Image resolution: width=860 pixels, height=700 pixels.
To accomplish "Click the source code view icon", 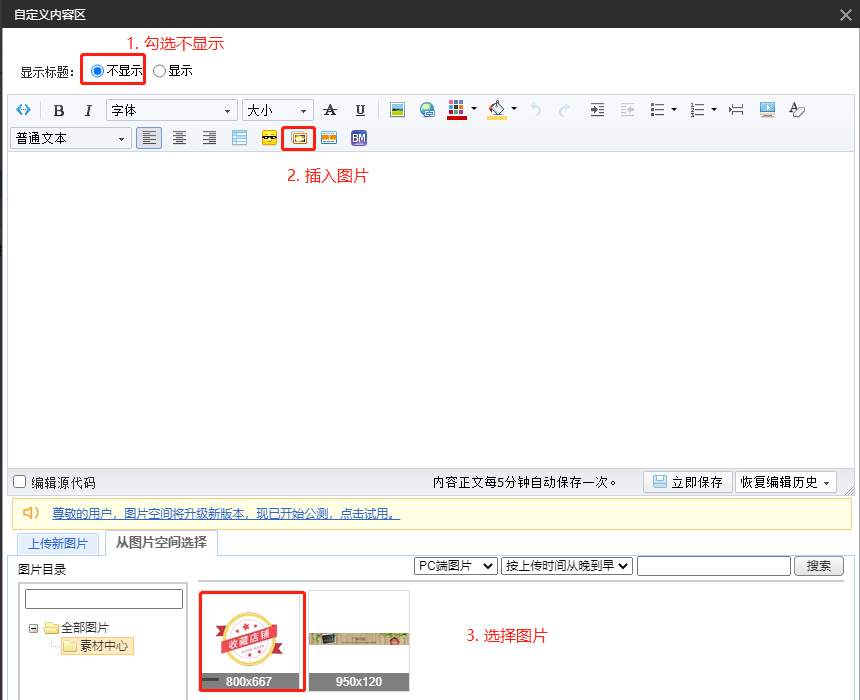I will coord(23,110).
